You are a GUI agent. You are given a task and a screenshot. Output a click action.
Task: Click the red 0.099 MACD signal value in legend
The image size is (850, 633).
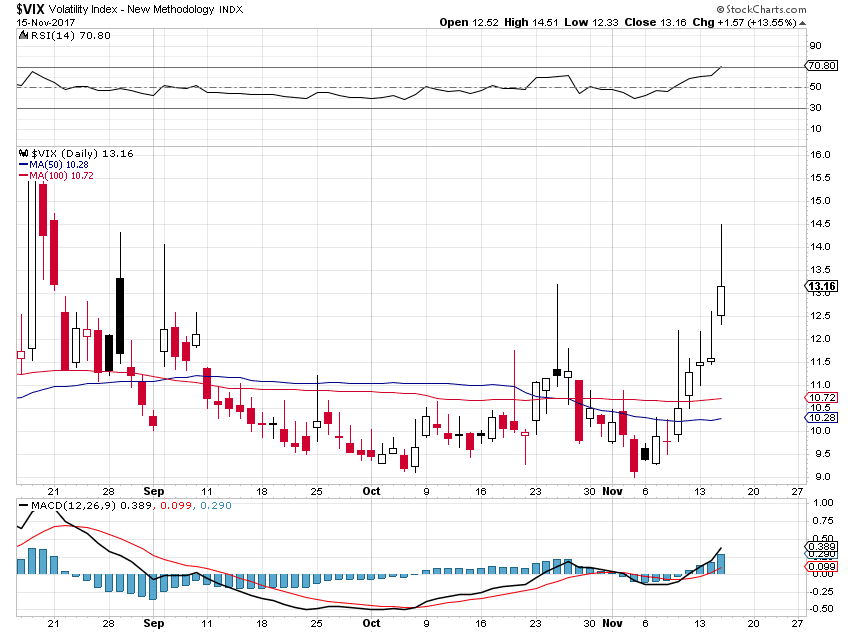coord(177,505)
